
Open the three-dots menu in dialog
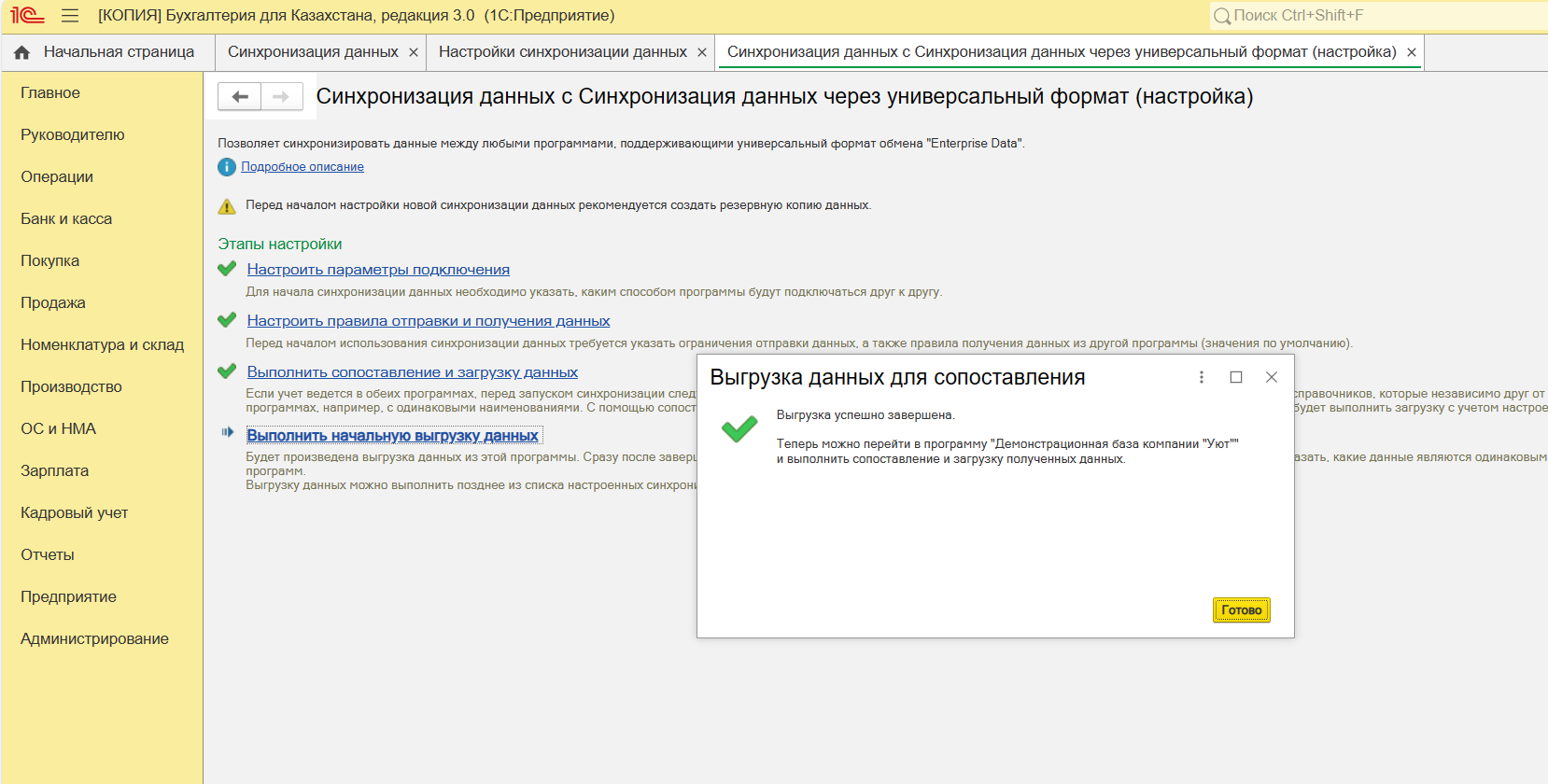tap(1201, 377)
